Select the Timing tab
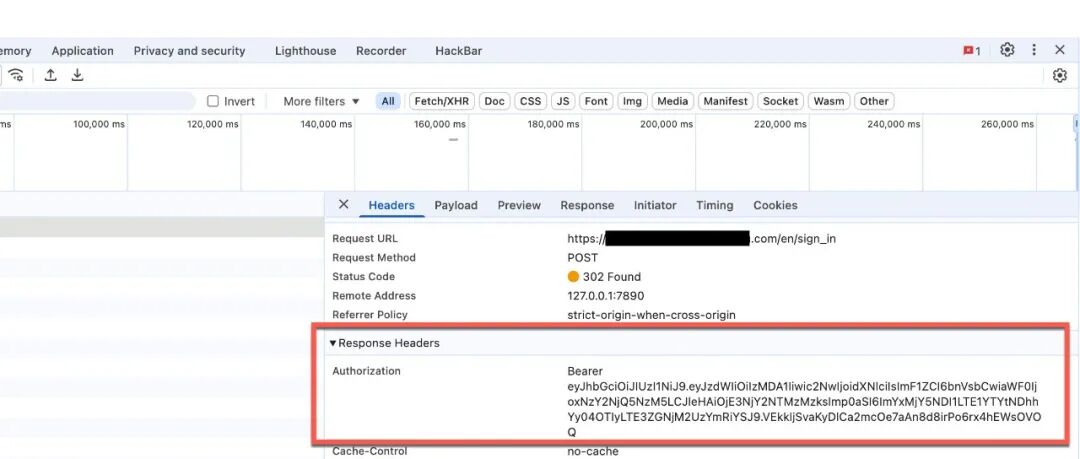The image size is (1080, 459). [x=714, y=205]
